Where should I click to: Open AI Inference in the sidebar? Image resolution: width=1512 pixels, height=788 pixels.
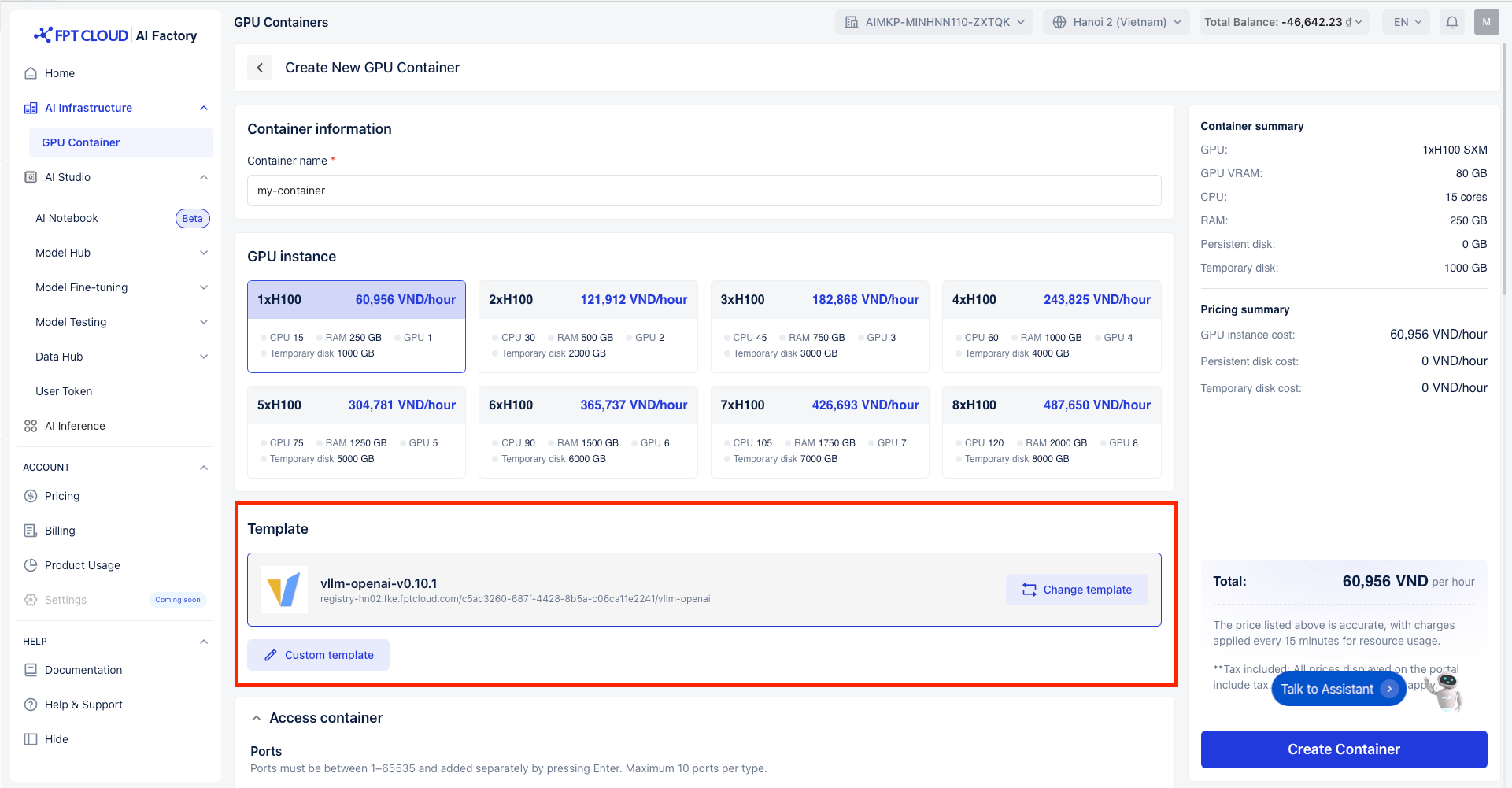click(75, 426)
